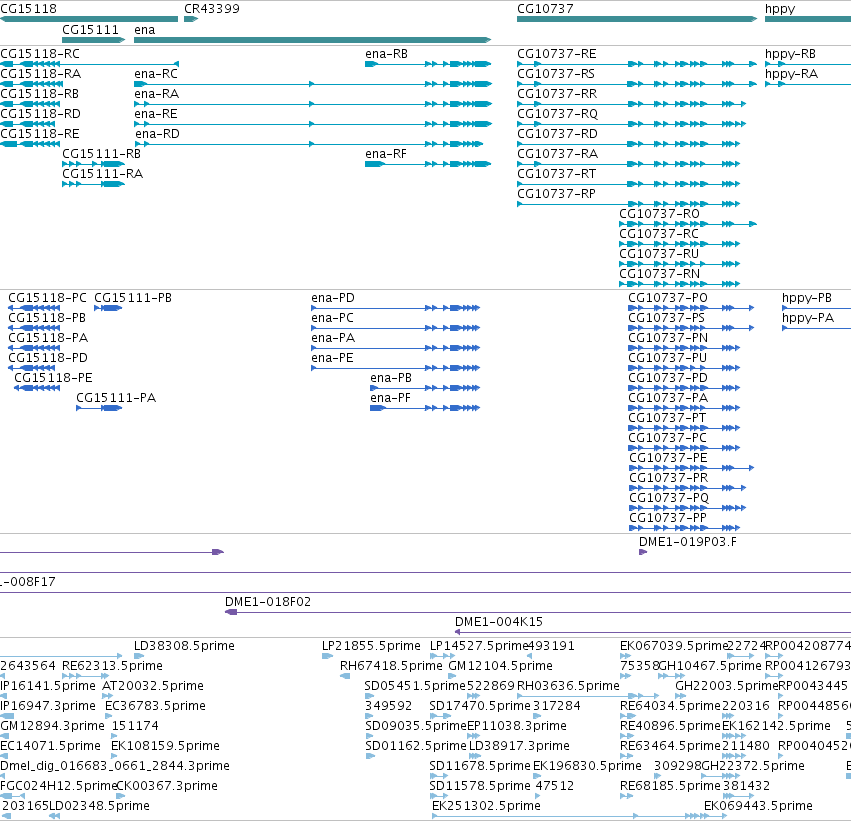Click EST label LP14527.5prime
Viewport: 851px width, 821px height.
[479, 646]
